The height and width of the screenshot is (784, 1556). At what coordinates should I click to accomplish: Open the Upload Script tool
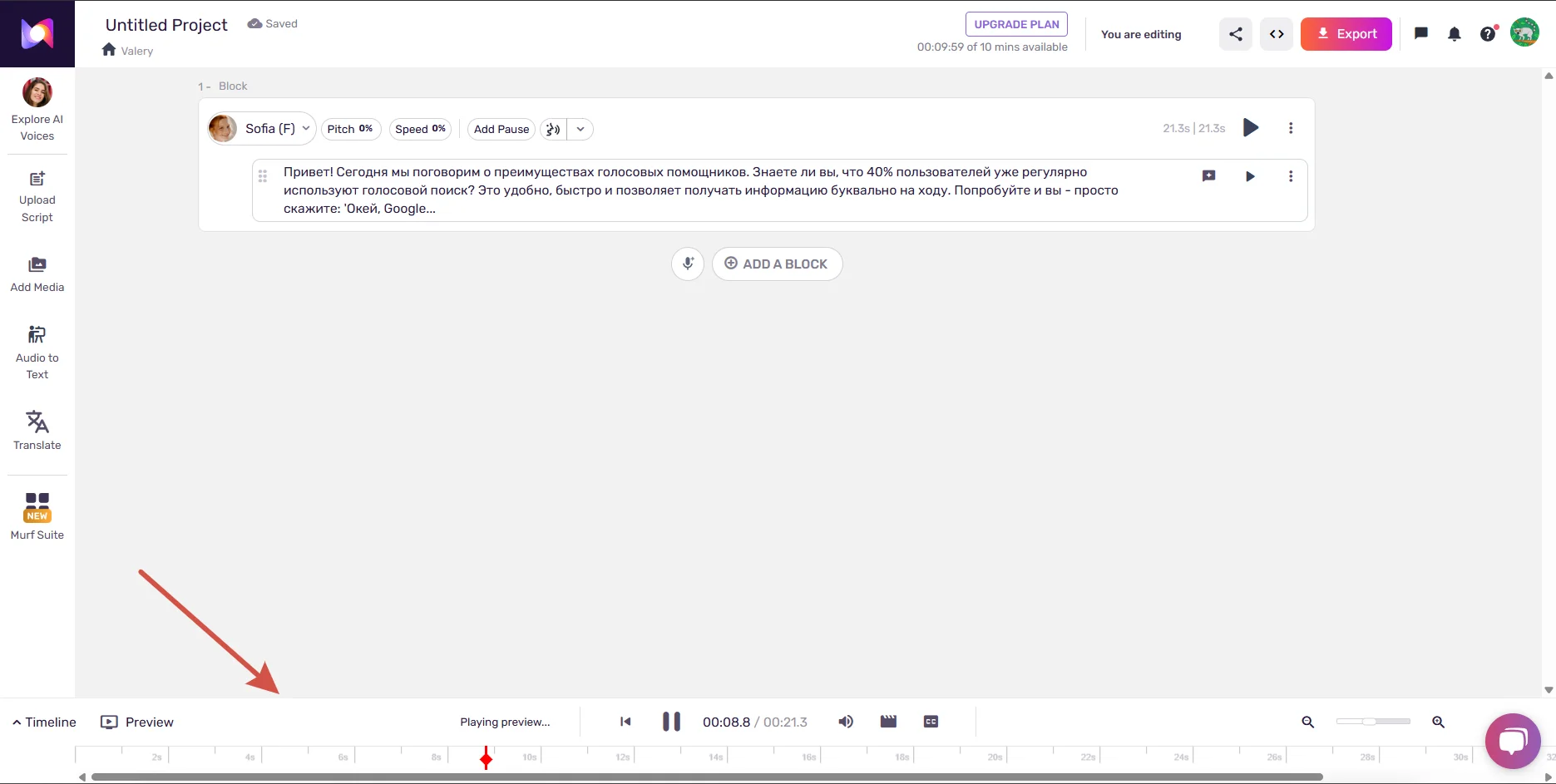(x=37, y=197)
